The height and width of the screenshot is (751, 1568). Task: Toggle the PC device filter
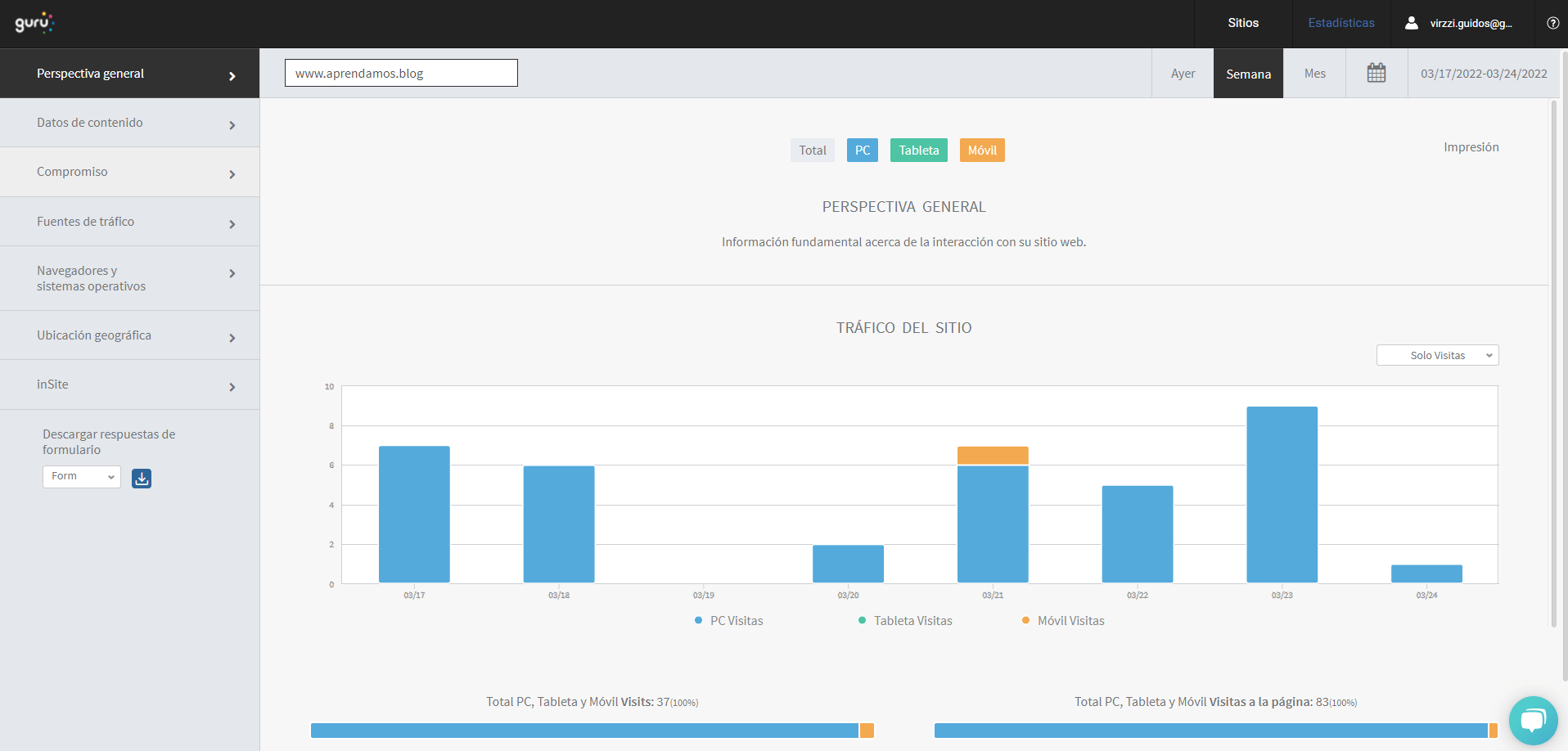point(863,151)
